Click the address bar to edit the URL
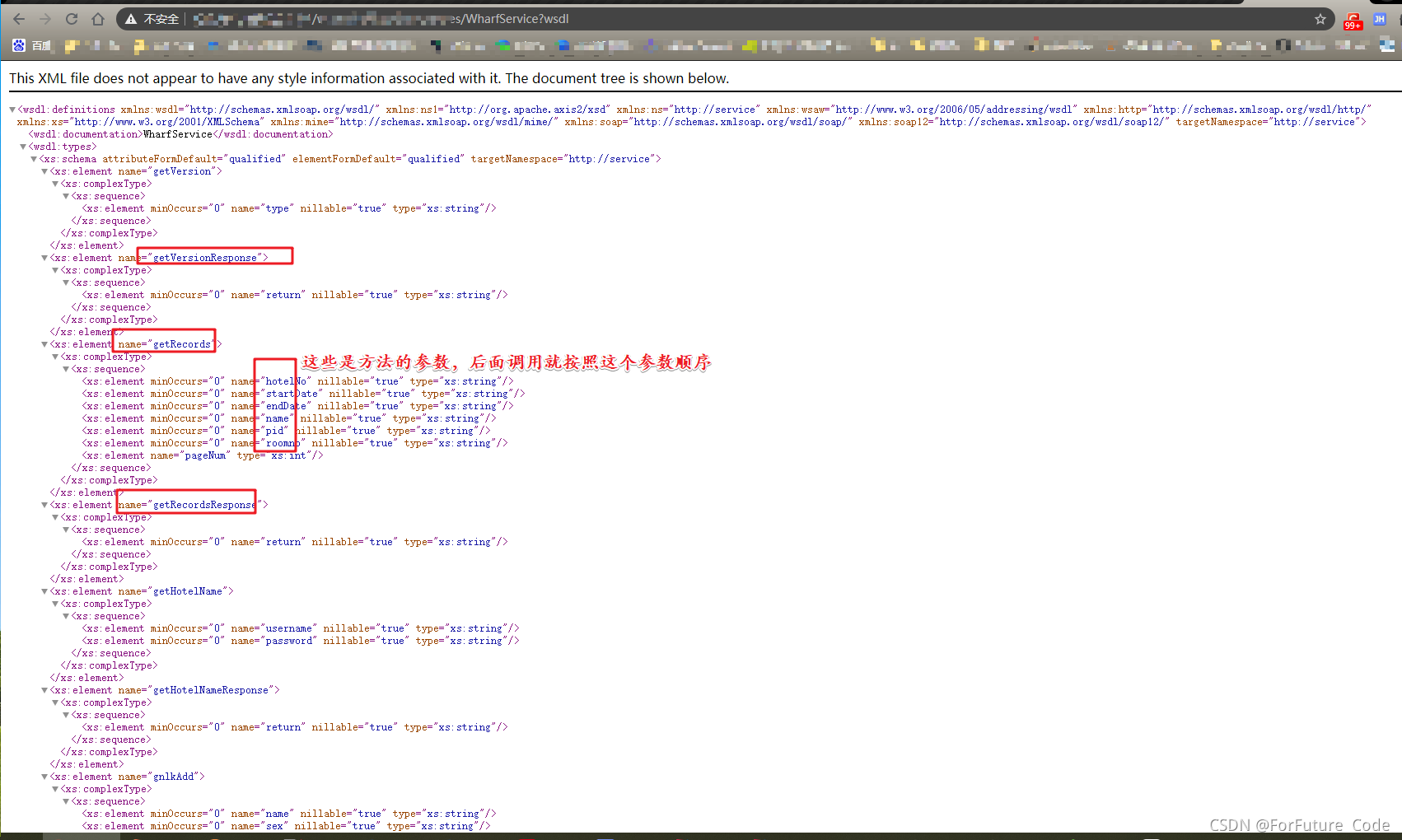 coord(577,18)
